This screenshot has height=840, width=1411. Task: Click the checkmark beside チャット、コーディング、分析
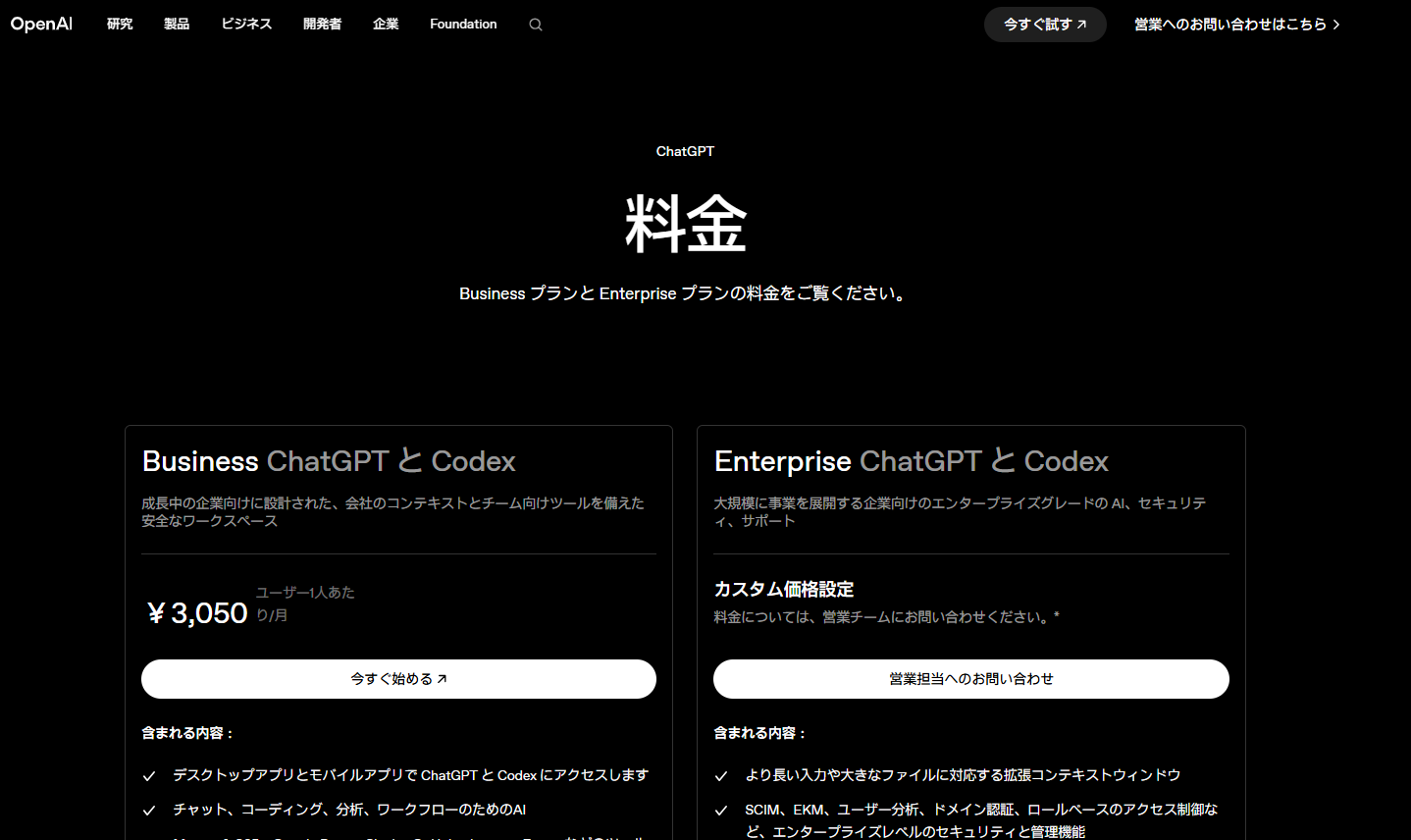click(x=149, y=811)
